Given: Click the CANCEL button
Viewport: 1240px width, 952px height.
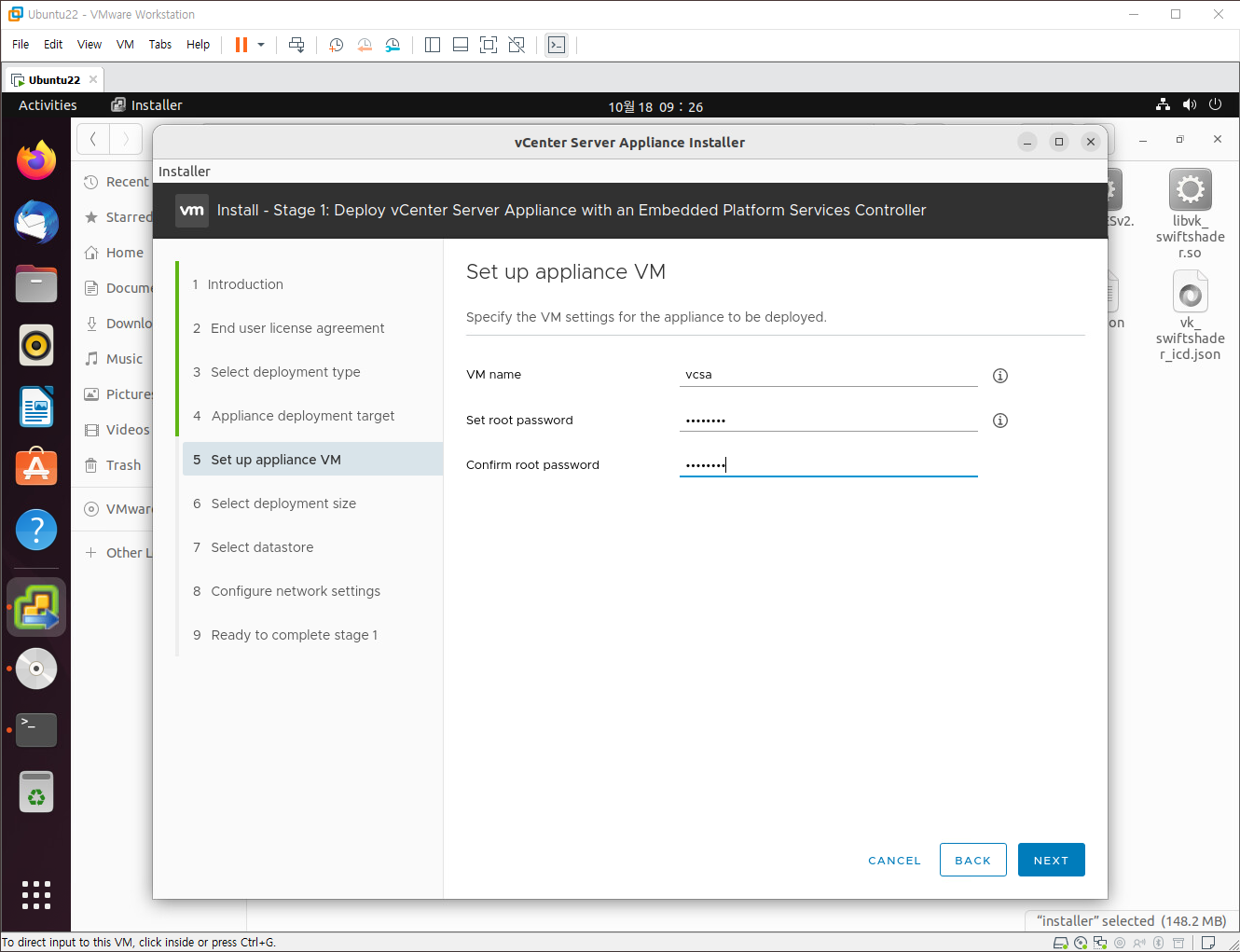Looking at the screenshot, I should coord(894,861).
